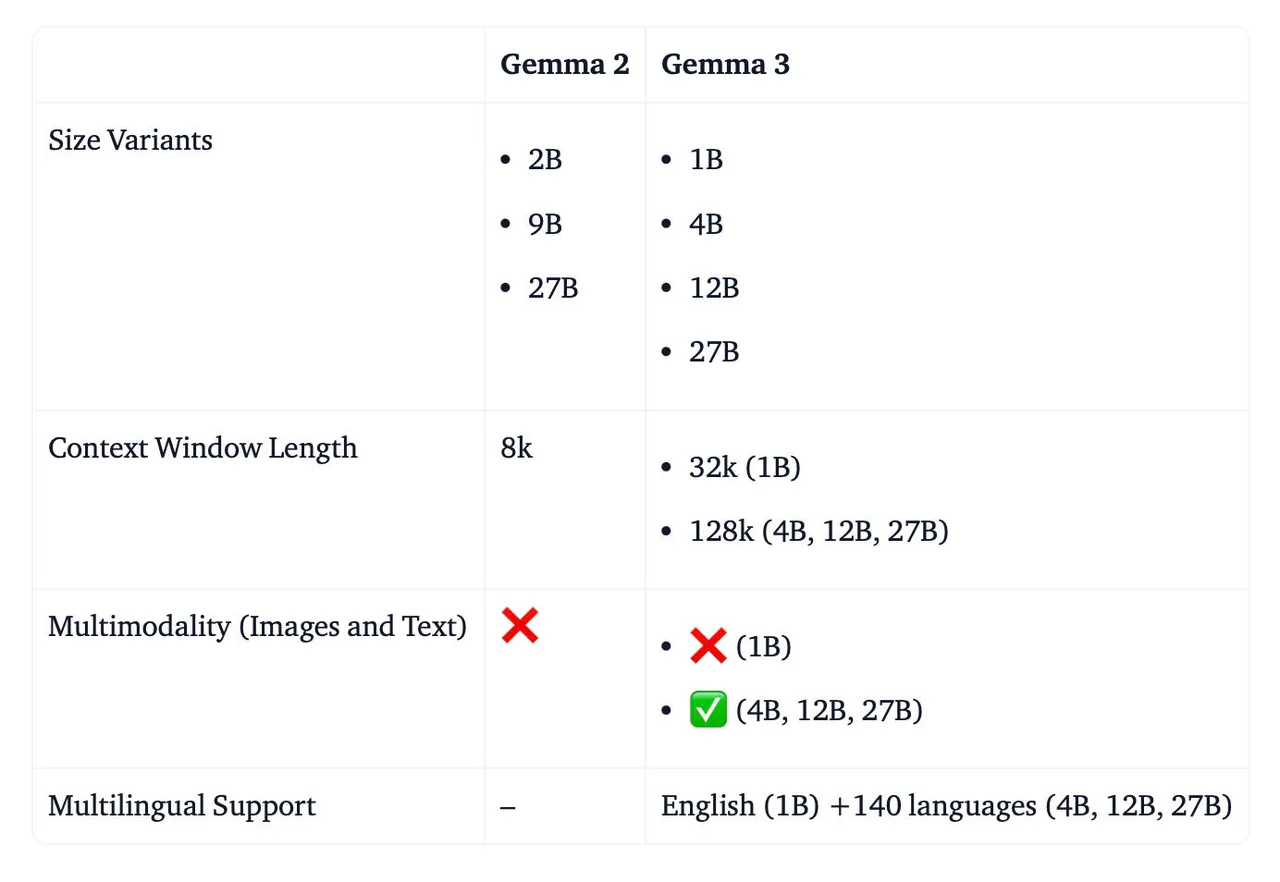Screen dimensions: 1280x882
Task: Click the Multilingual Support row label
Action: [182, 806]
